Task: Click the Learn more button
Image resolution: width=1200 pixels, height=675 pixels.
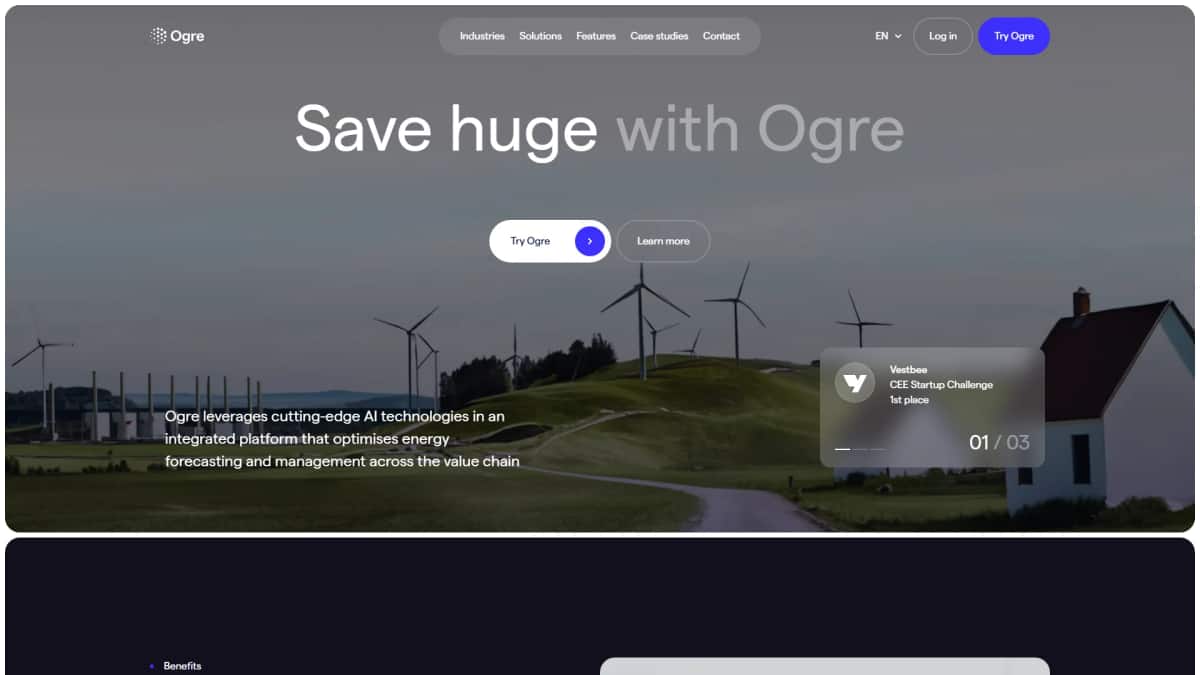Action: 663,241
